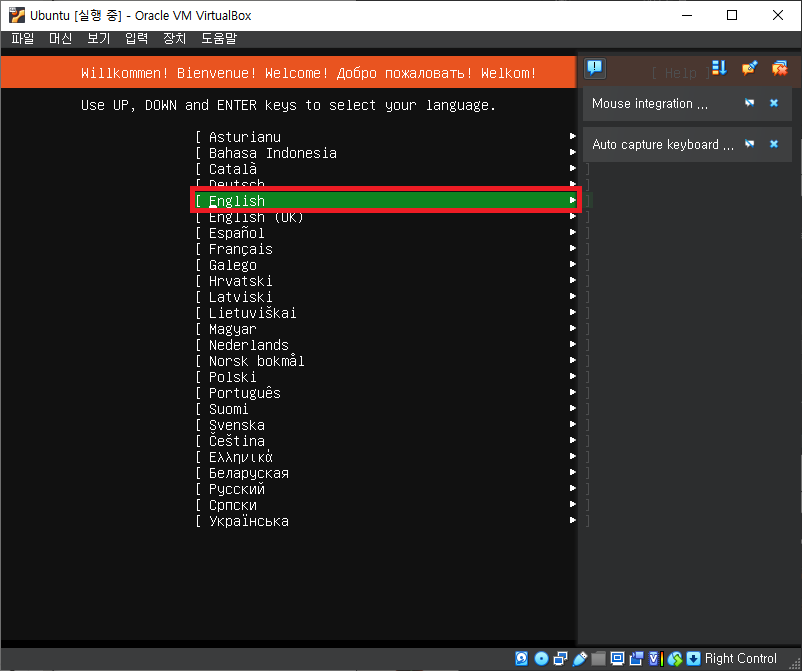
Task: Open the 입력 menu
Action: (x=137, y=38)
